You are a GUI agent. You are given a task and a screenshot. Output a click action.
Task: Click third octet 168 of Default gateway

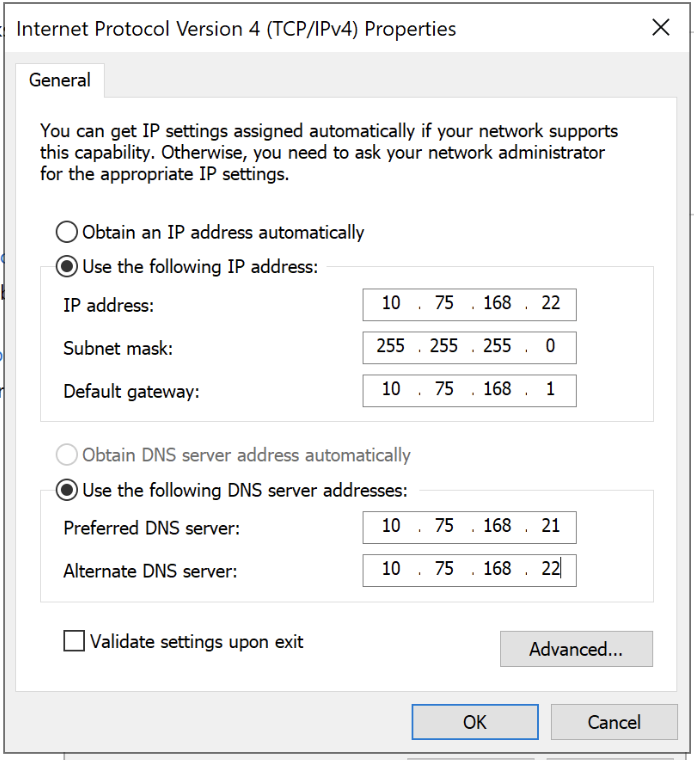click(x=497, y=389)
